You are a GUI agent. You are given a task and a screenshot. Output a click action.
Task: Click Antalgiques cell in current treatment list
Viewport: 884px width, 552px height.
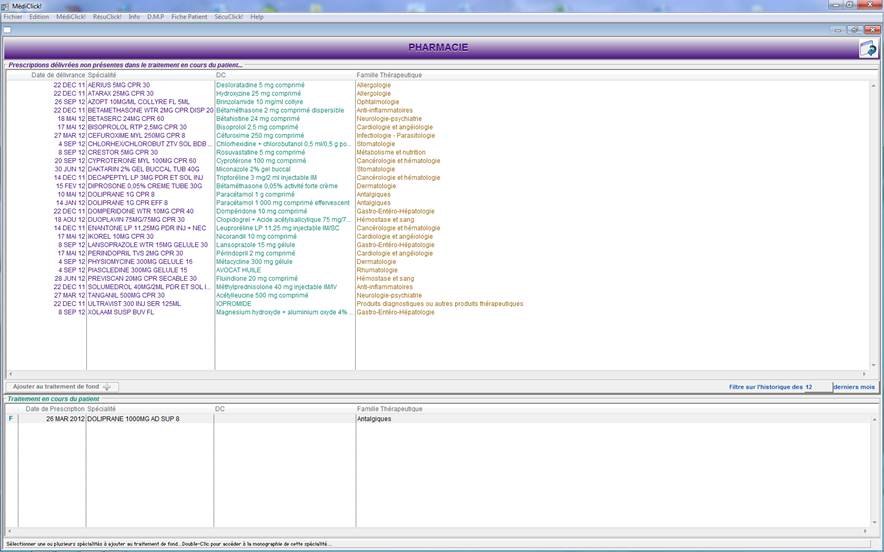click(x=374, y=419)
